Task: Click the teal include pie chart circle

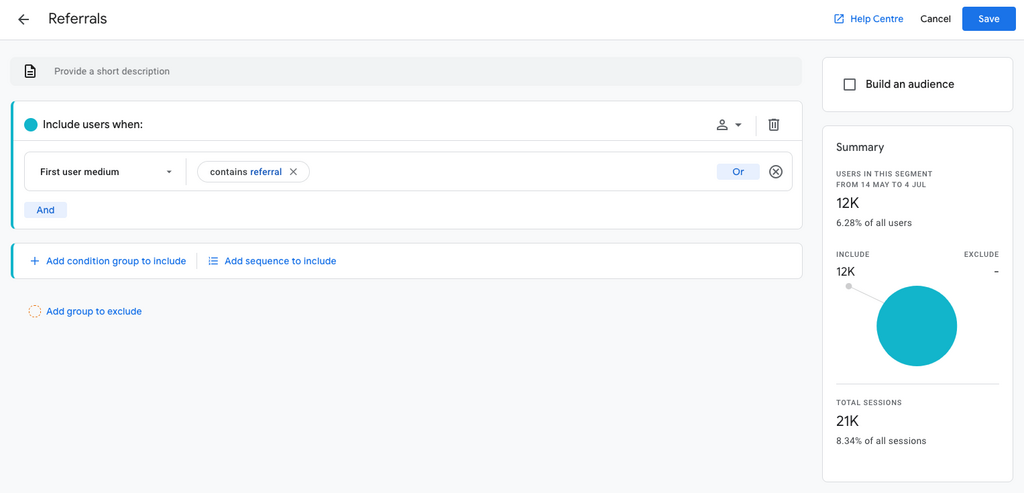Action: click(x=916, y=326)
